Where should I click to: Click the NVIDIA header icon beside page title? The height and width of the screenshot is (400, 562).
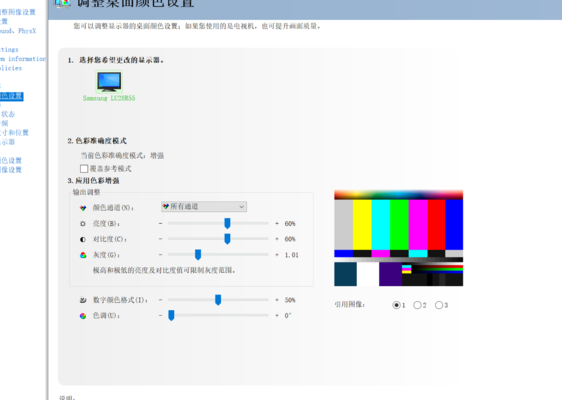[62, 4]
